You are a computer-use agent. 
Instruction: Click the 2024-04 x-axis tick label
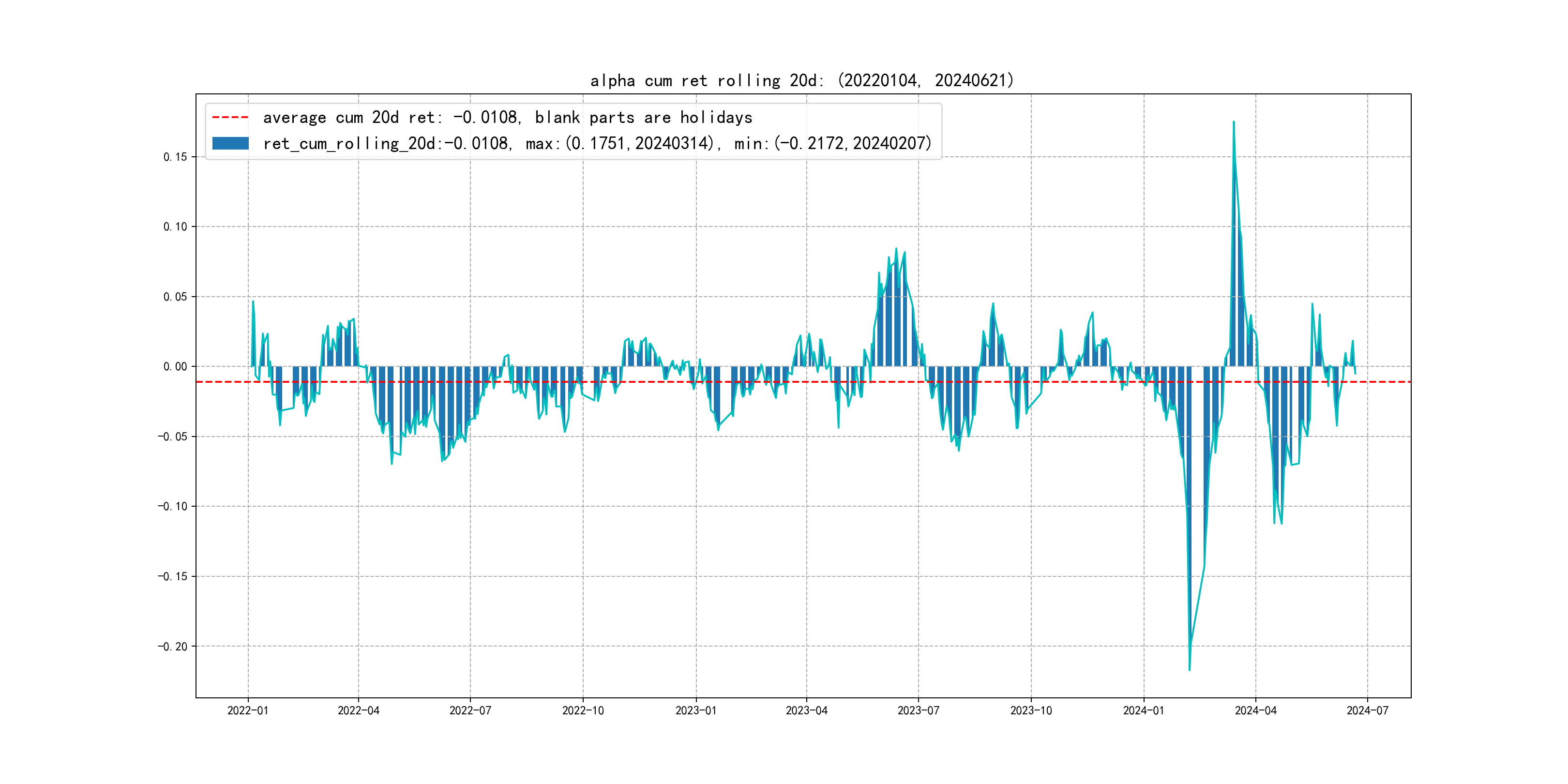pyautogui.click(x=1255, y=710)
